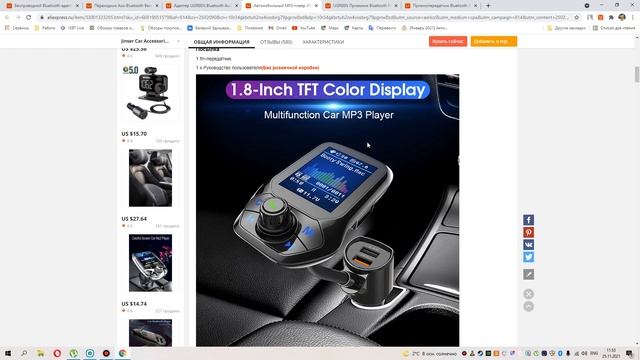Open the Переводчик bookmark

[382, 28]
